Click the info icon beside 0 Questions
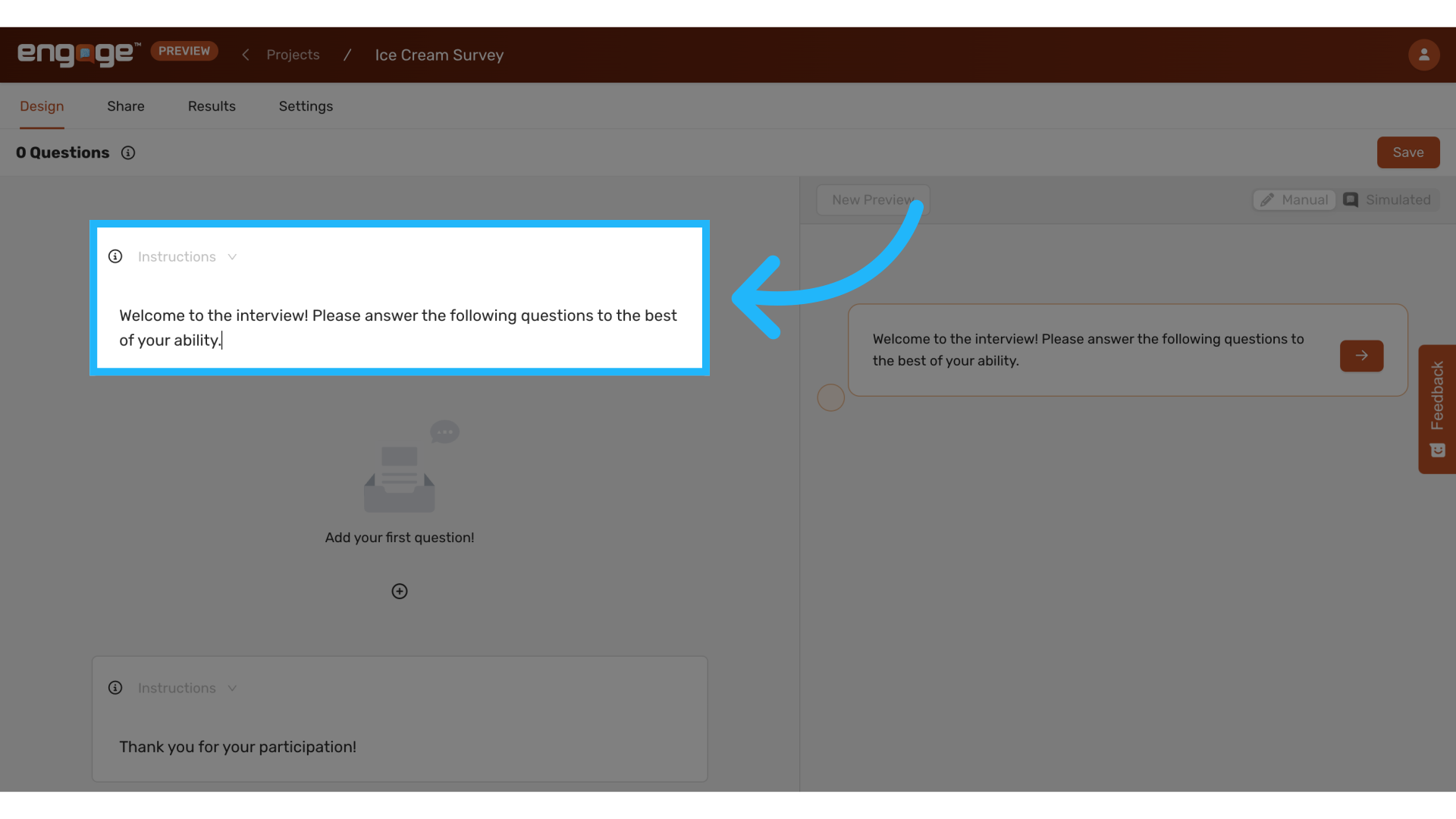This screenshot has height=819, width=1456. click(x=128, y=152)
